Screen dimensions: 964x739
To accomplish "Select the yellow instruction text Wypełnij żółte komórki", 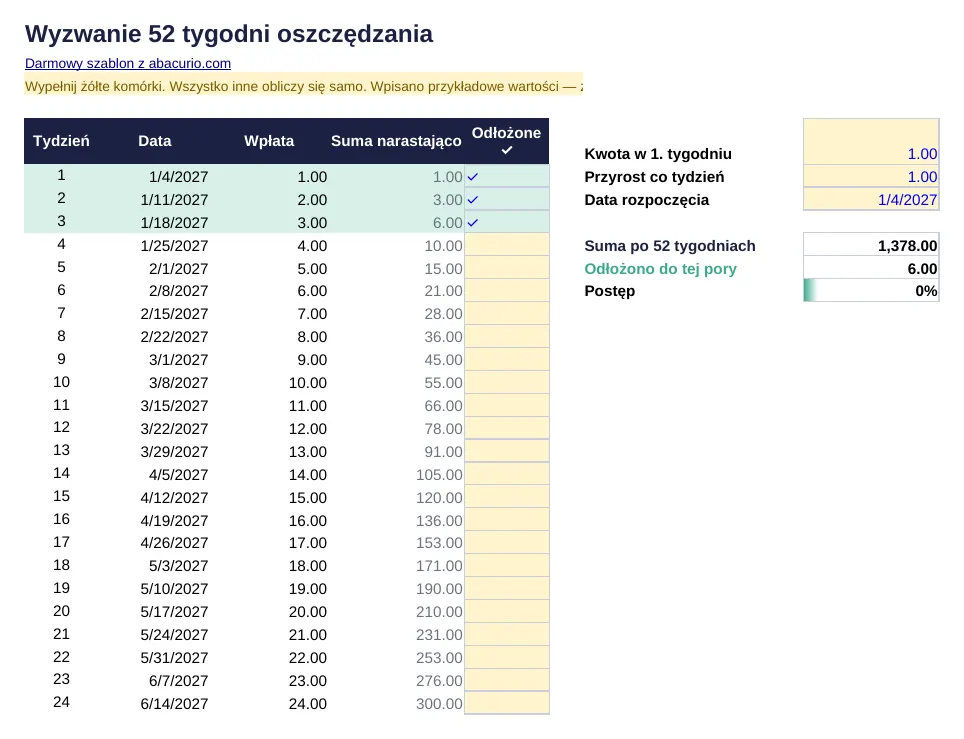I will 304,86.
